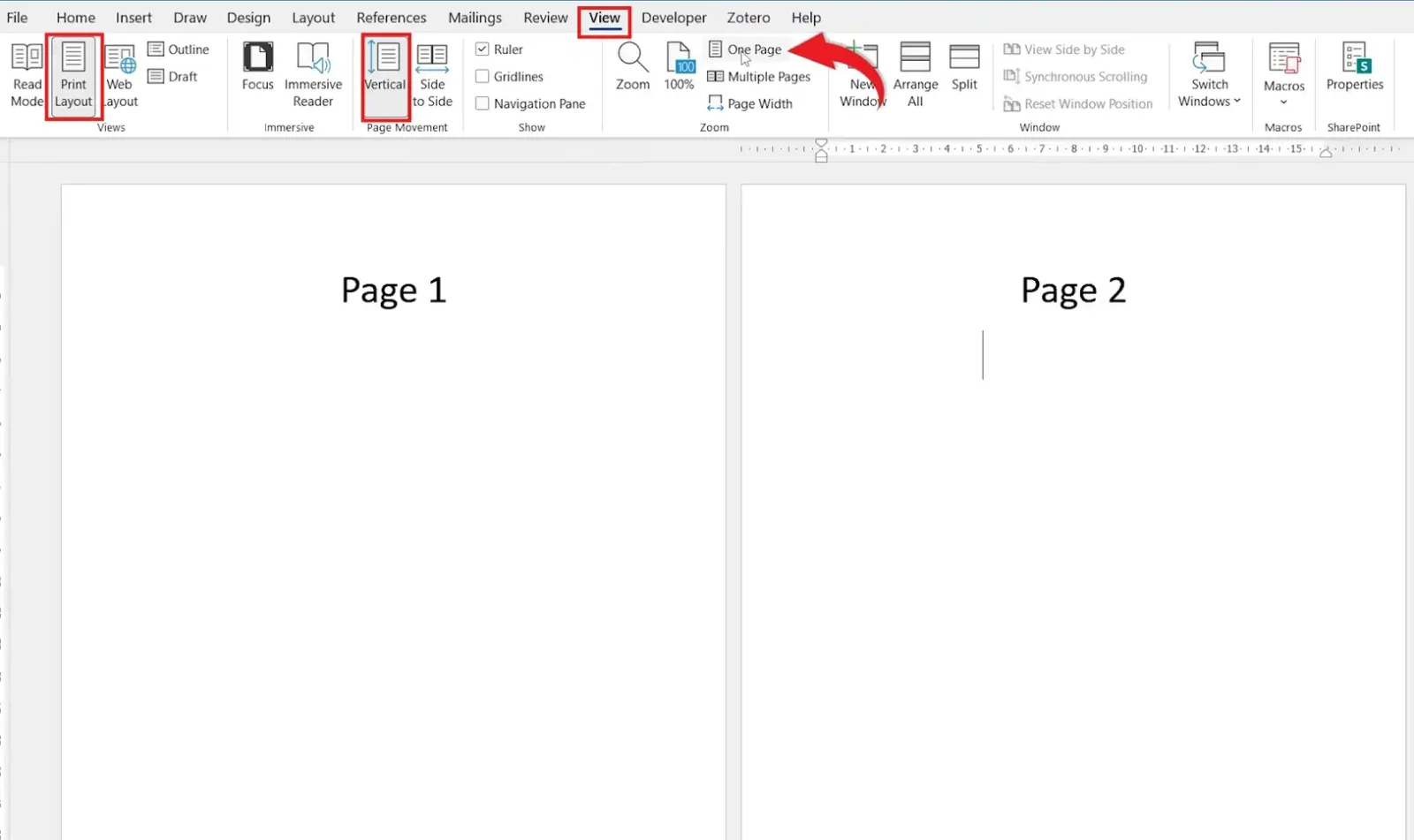1414x840 pixels.
Task: Open the Help tab
Action: 806,18
